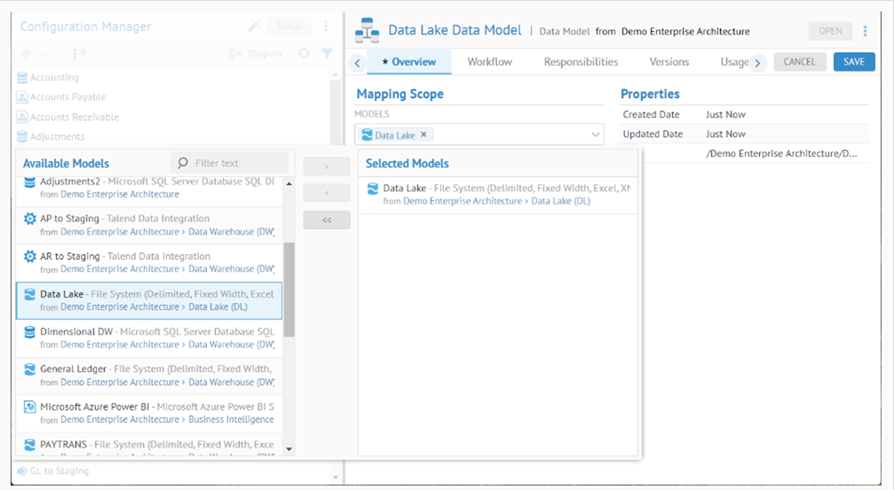Viewport: 894px width, 490px height.
Task: Click the Available Models list scrollbar down arrow
Action: click(x=289, y=449)
